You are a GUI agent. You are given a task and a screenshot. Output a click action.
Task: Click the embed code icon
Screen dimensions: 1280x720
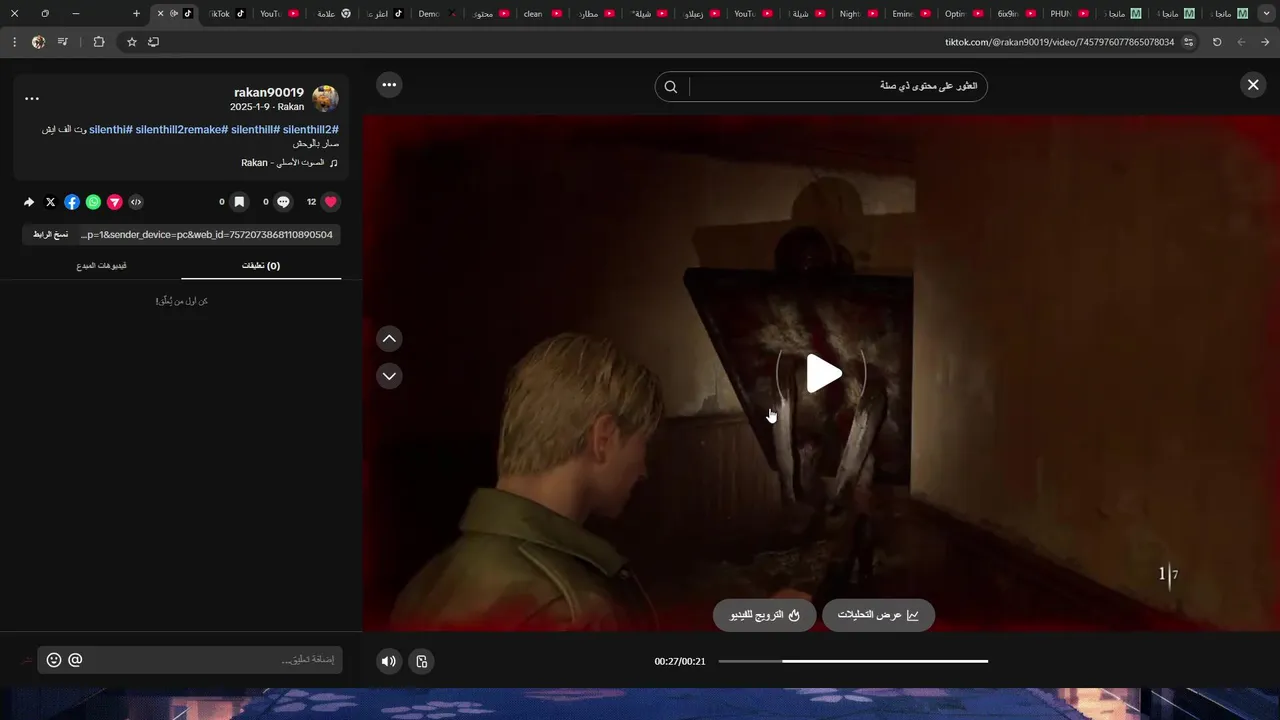pyautogui.click(x=136, y=202)
